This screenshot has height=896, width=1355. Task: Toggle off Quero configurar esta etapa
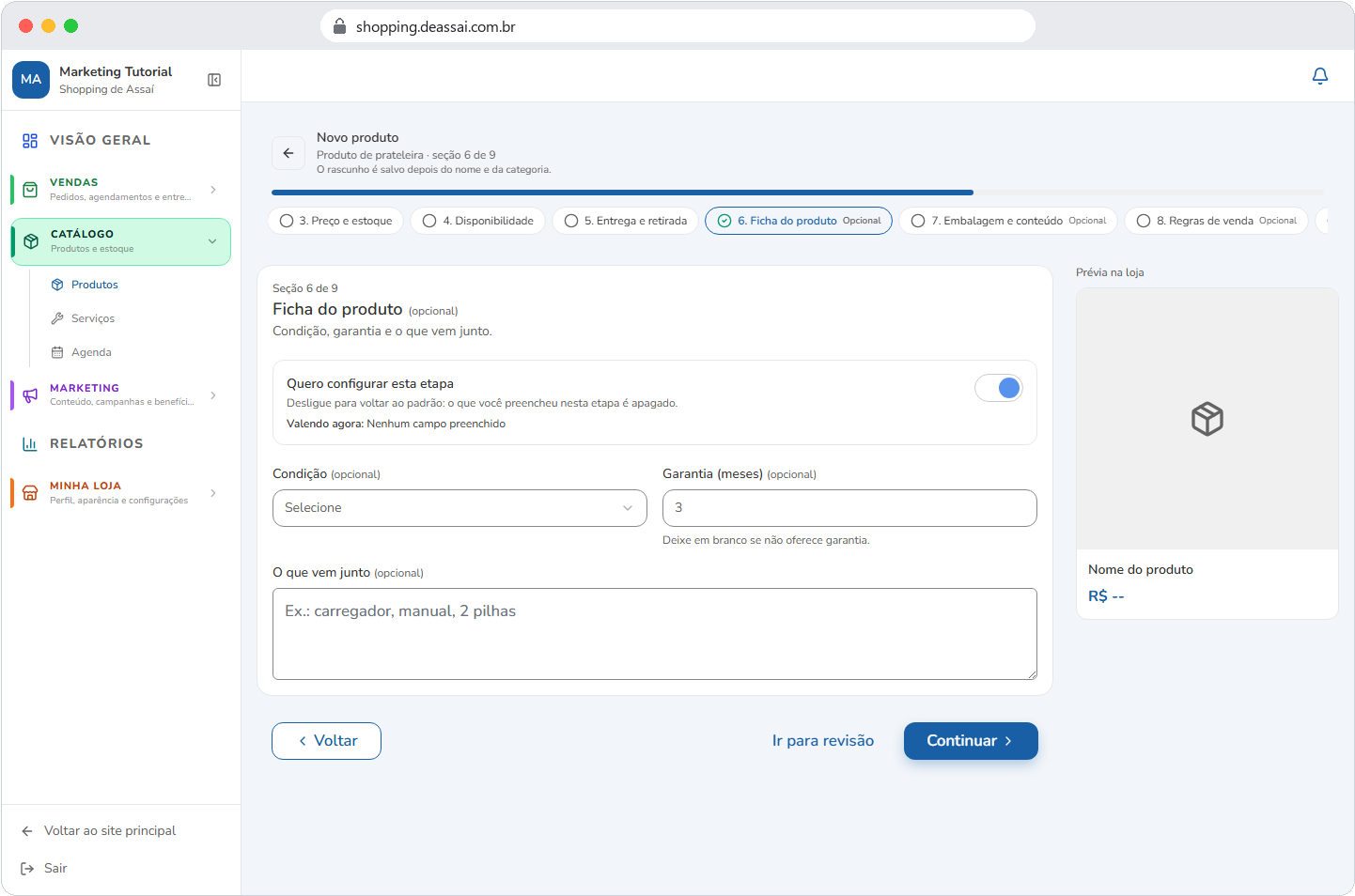tap(998, 388)
